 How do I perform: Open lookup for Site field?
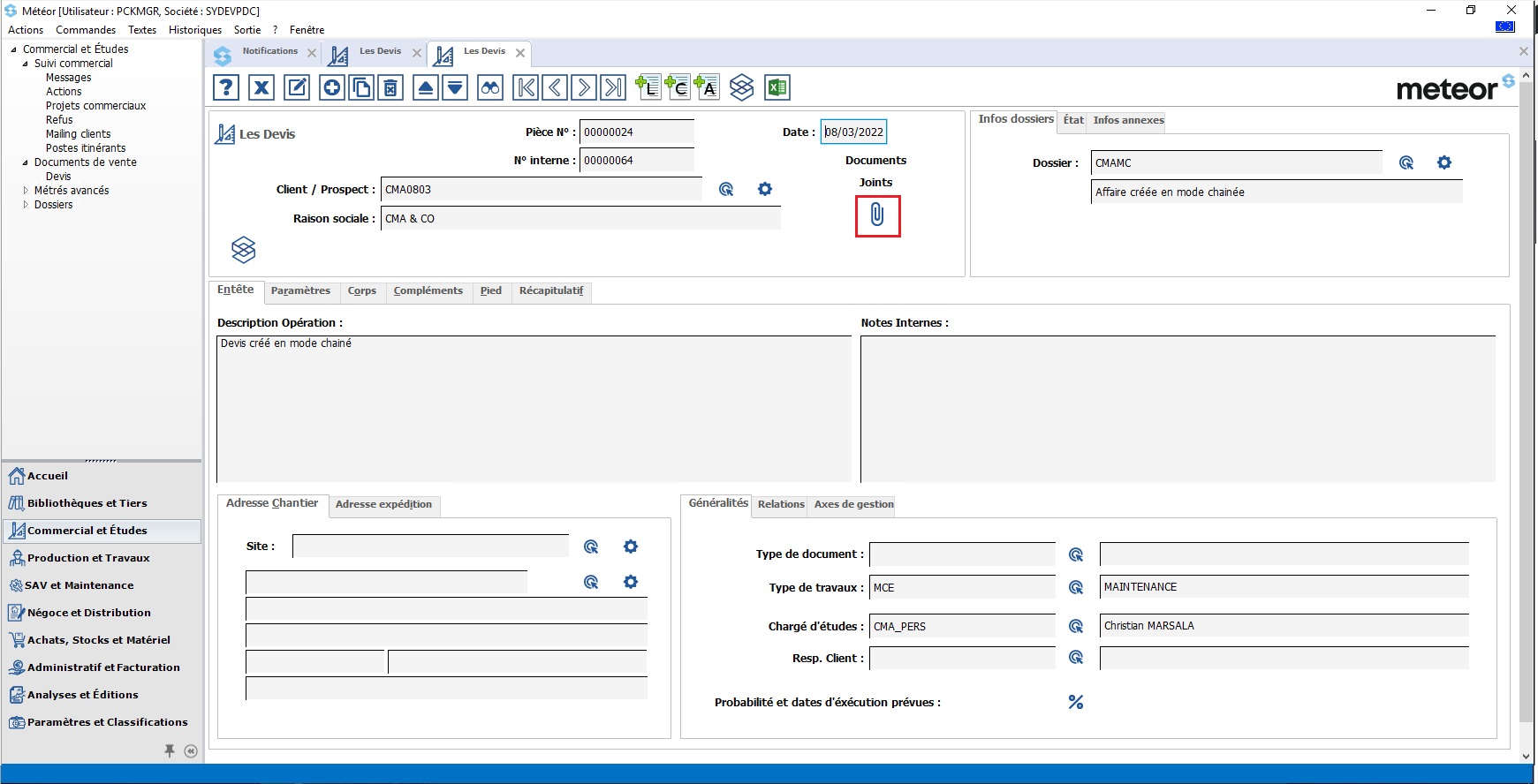[x=591, y=547]
